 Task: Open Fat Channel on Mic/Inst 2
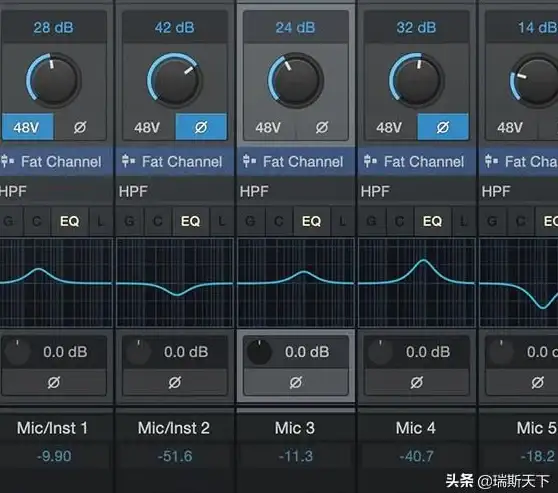tap(174, 162)
